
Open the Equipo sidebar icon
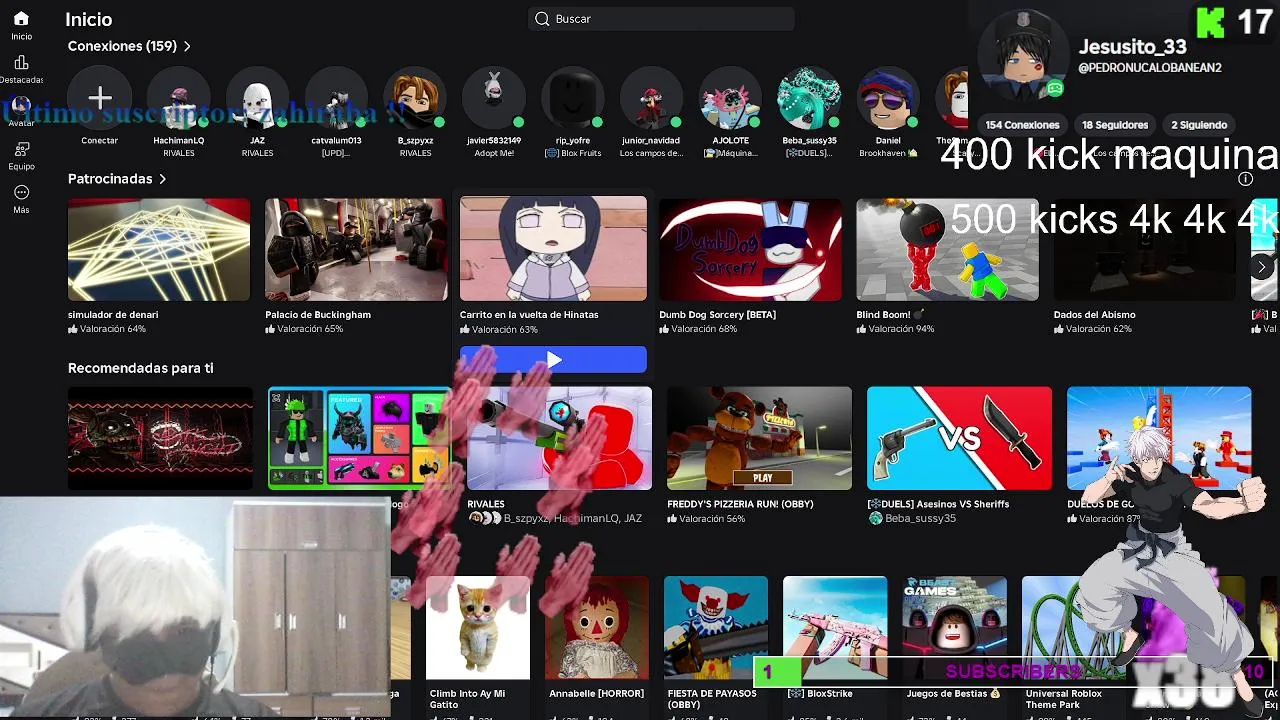21,150
